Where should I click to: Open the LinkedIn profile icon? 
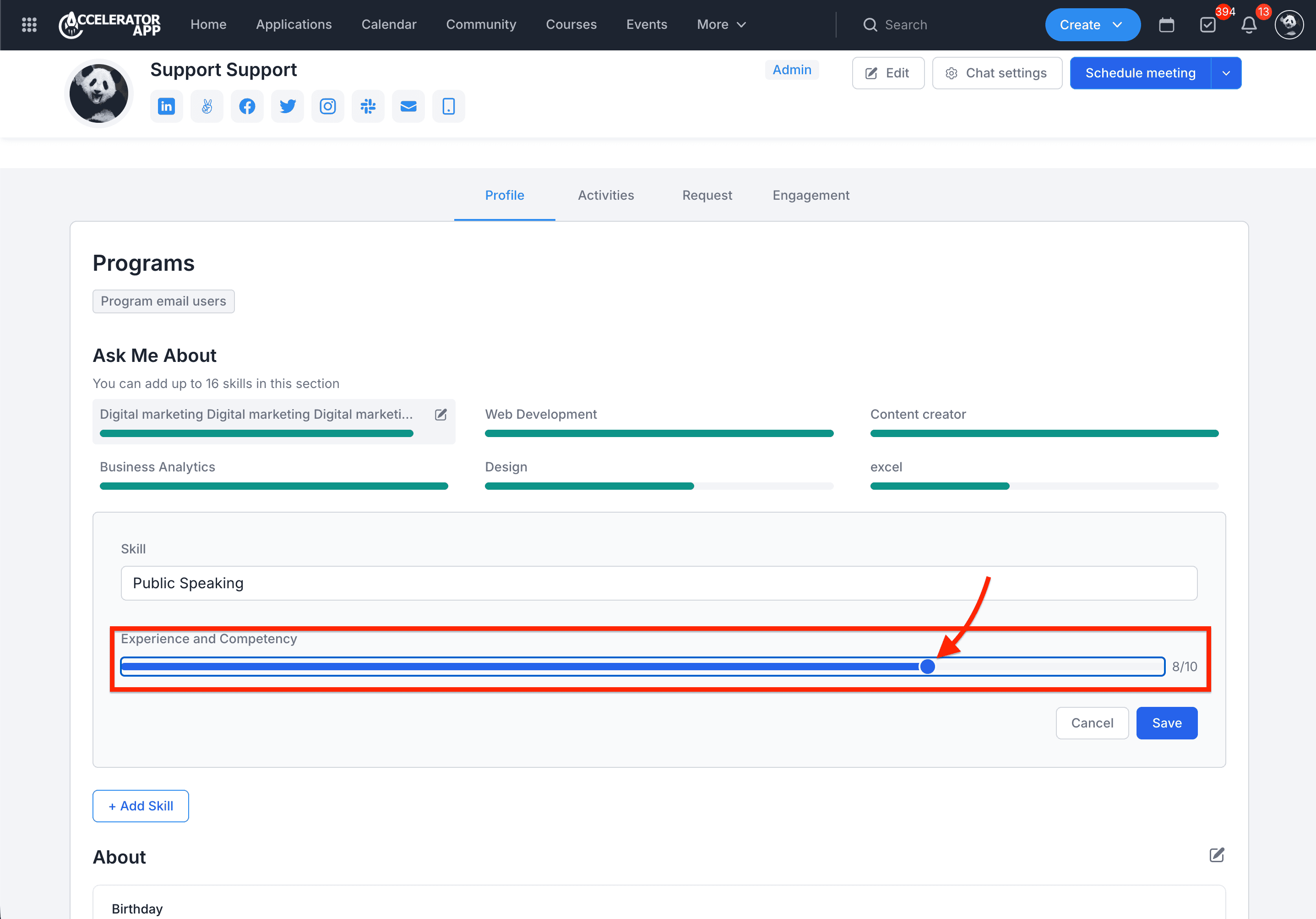tap(166, 107)
